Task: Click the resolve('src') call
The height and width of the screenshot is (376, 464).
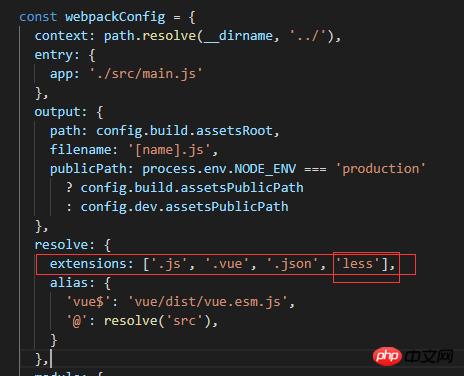Action: 157,321
